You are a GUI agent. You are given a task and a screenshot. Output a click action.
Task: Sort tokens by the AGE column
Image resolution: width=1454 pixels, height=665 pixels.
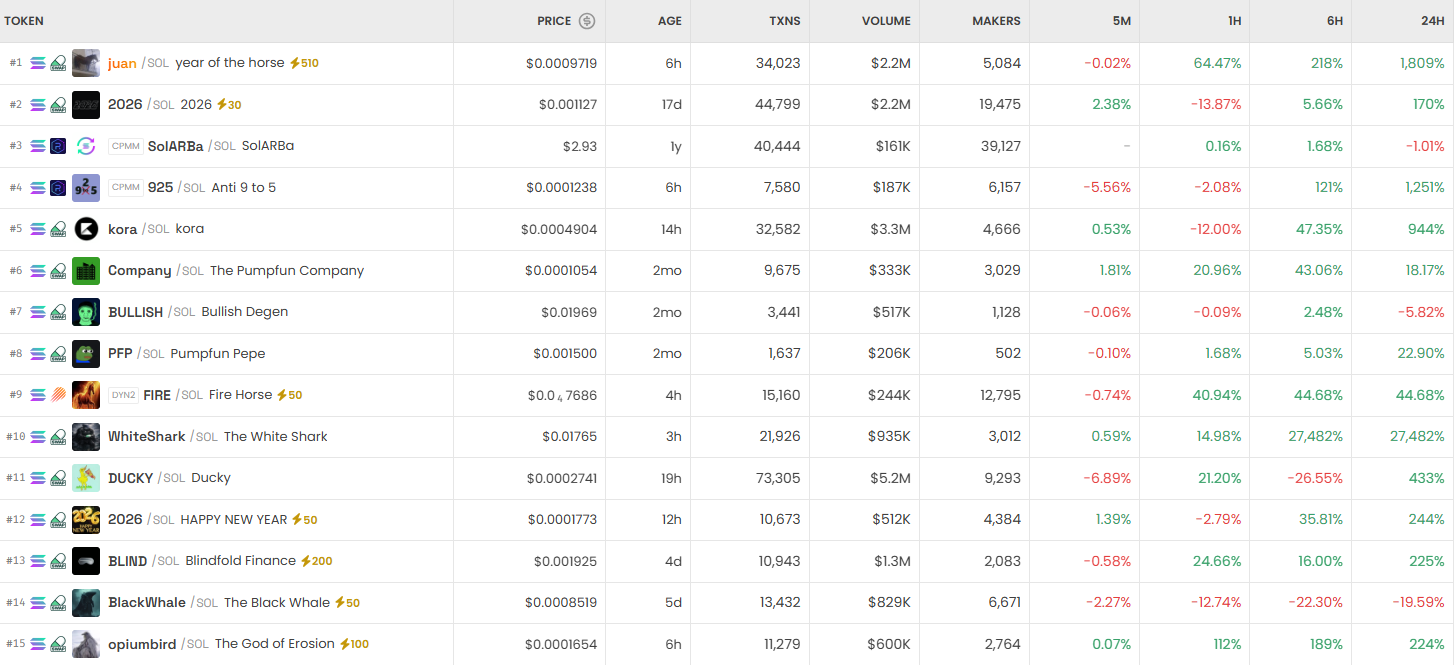tap(669, 21)
